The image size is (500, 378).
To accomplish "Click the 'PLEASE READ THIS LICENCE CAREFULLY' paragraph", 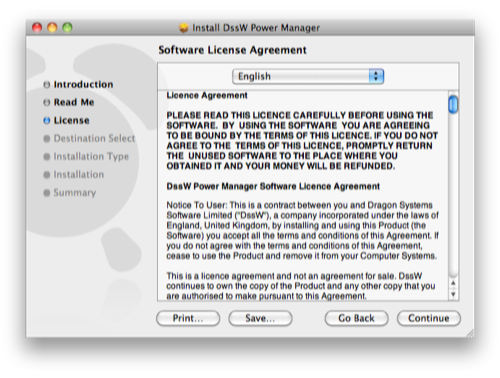I will coord(302,140).
